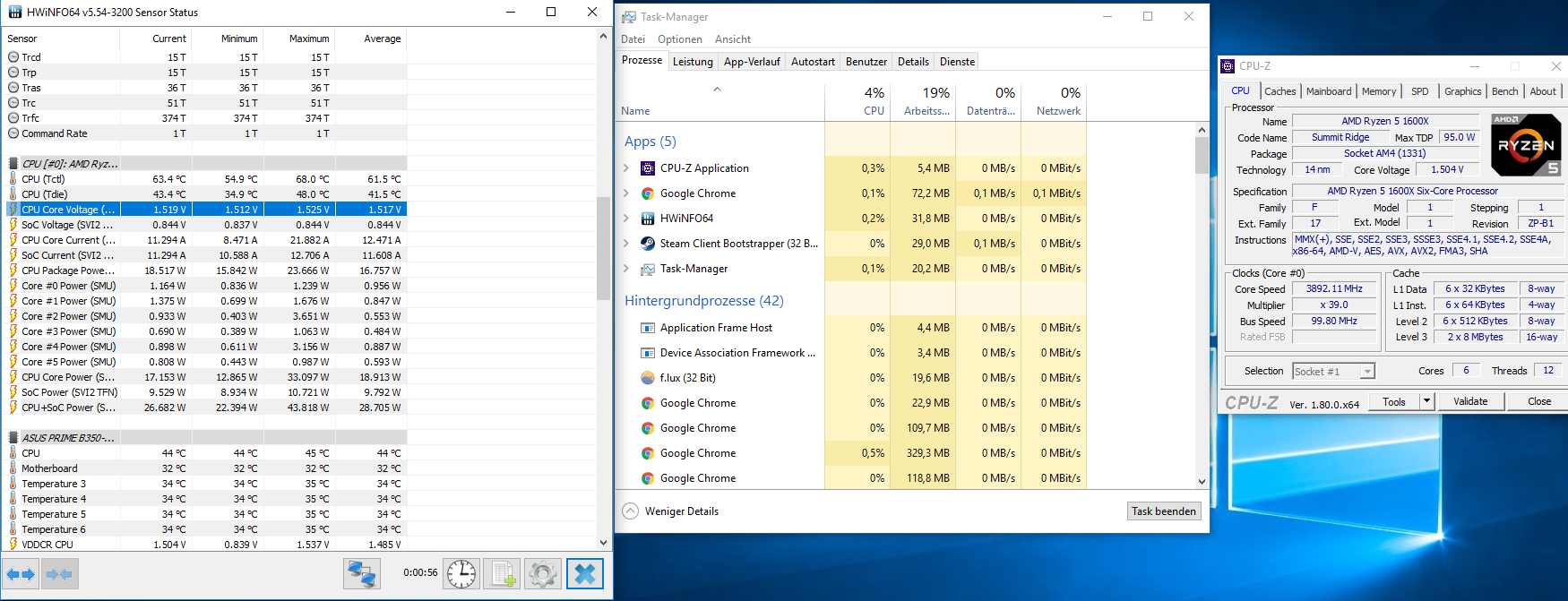Switch to the Leistung tab
This screenshot has width=1568, height=601.
click(693, 62)
